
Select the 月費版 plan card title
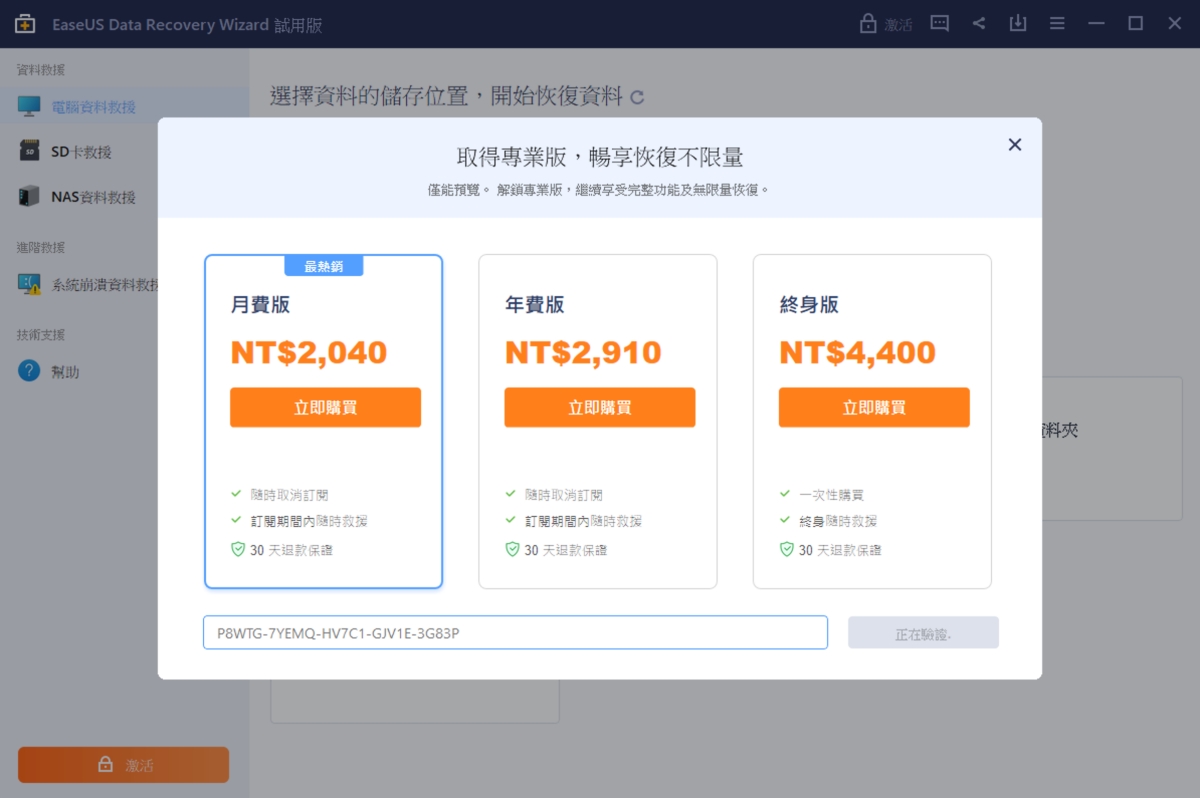(260, 305)
